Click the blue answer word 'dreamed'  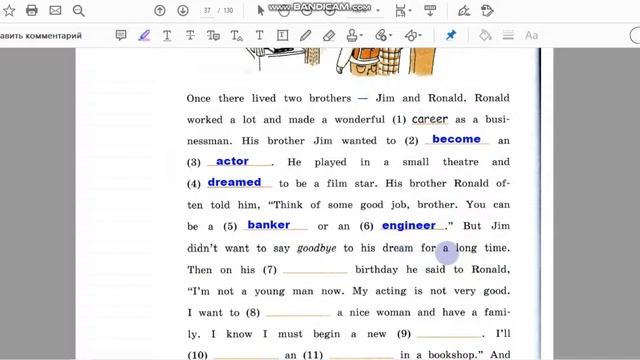click(x=234, y=182)
